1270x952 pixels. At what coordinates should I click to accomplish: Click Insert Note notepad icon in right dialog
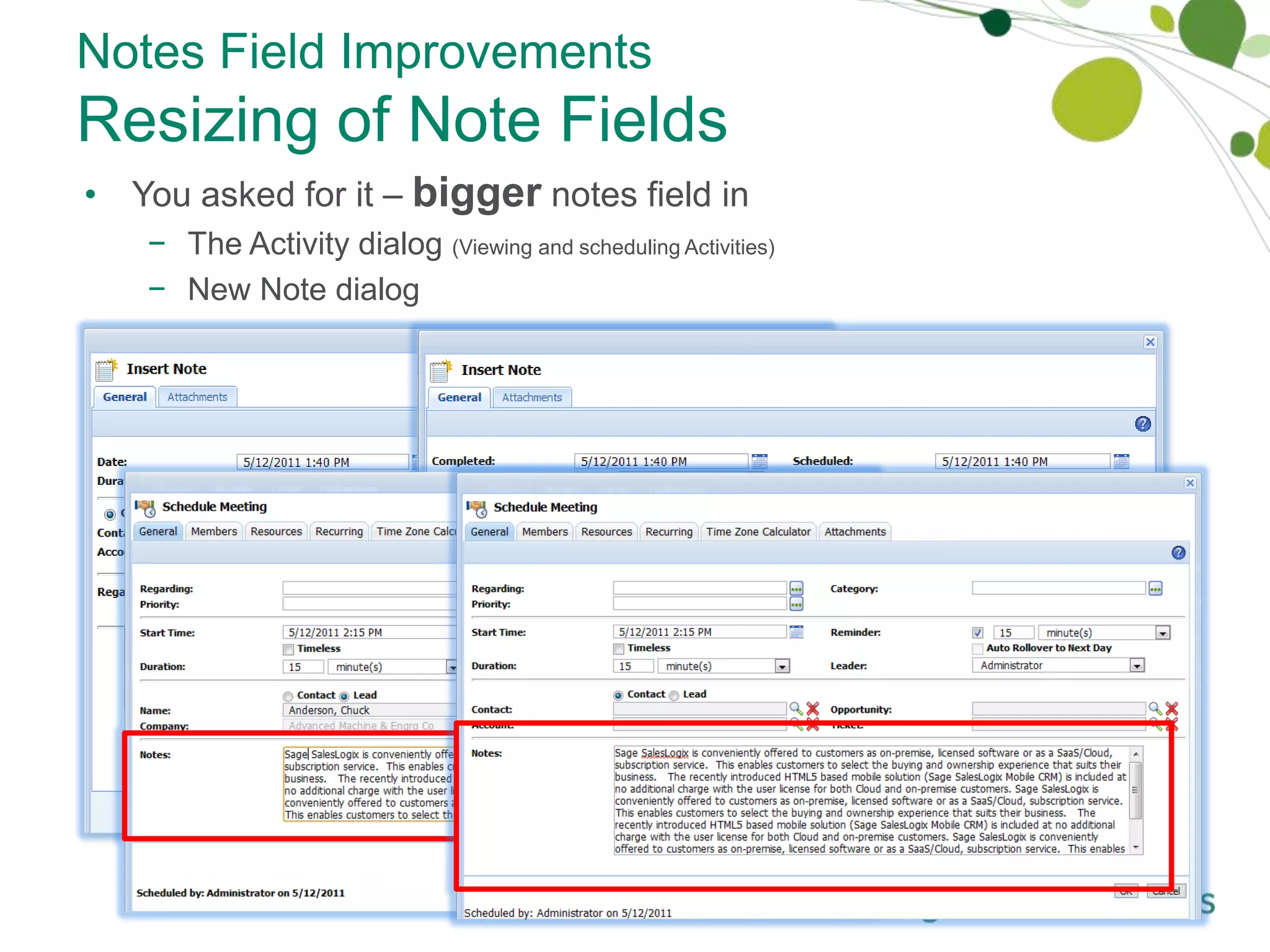pyautogui.click(x=441, y=371)
